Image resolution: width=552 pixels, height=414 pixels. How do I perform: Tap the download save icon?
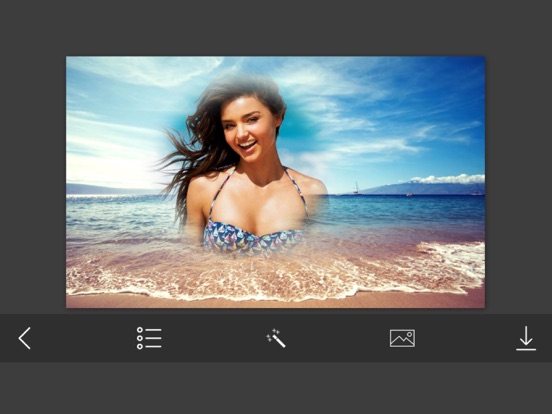pyautogui.click(x=526, y=338)
